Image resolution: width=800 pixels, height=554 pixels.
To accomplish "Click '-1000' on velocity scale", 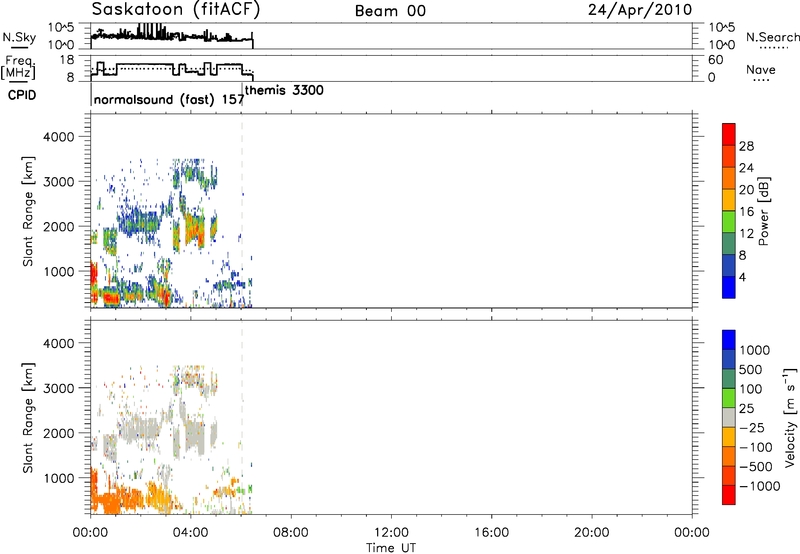I will pos(760,486).
